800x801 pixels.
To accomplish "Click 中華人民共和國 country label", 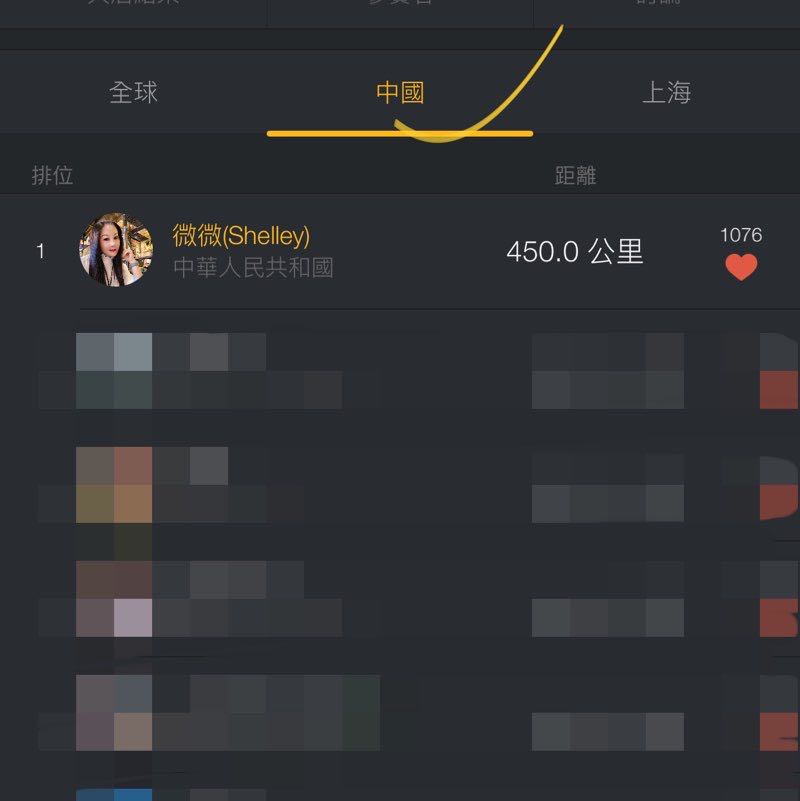I will pos(253,268).
